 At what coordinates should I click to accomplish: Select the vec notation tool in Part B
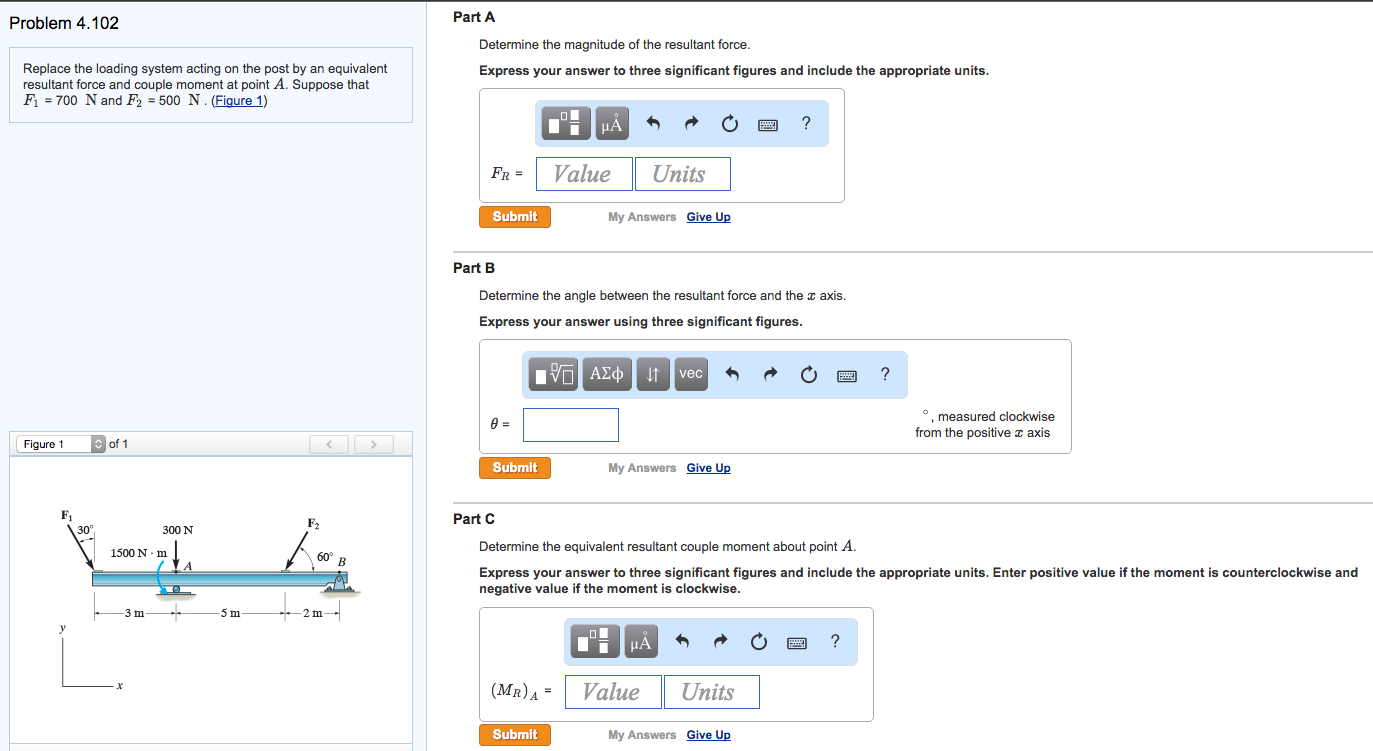[690, 374]
